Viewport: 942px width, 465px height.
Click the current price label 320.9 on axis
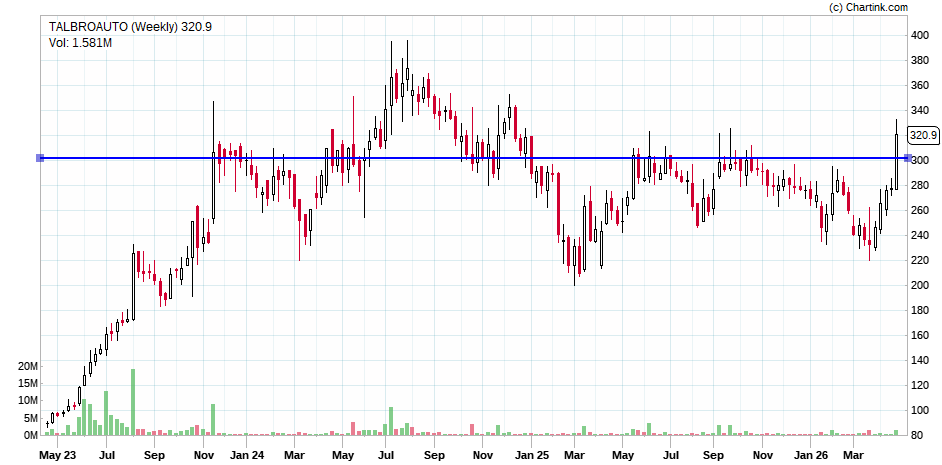click(x=923, y=136)
